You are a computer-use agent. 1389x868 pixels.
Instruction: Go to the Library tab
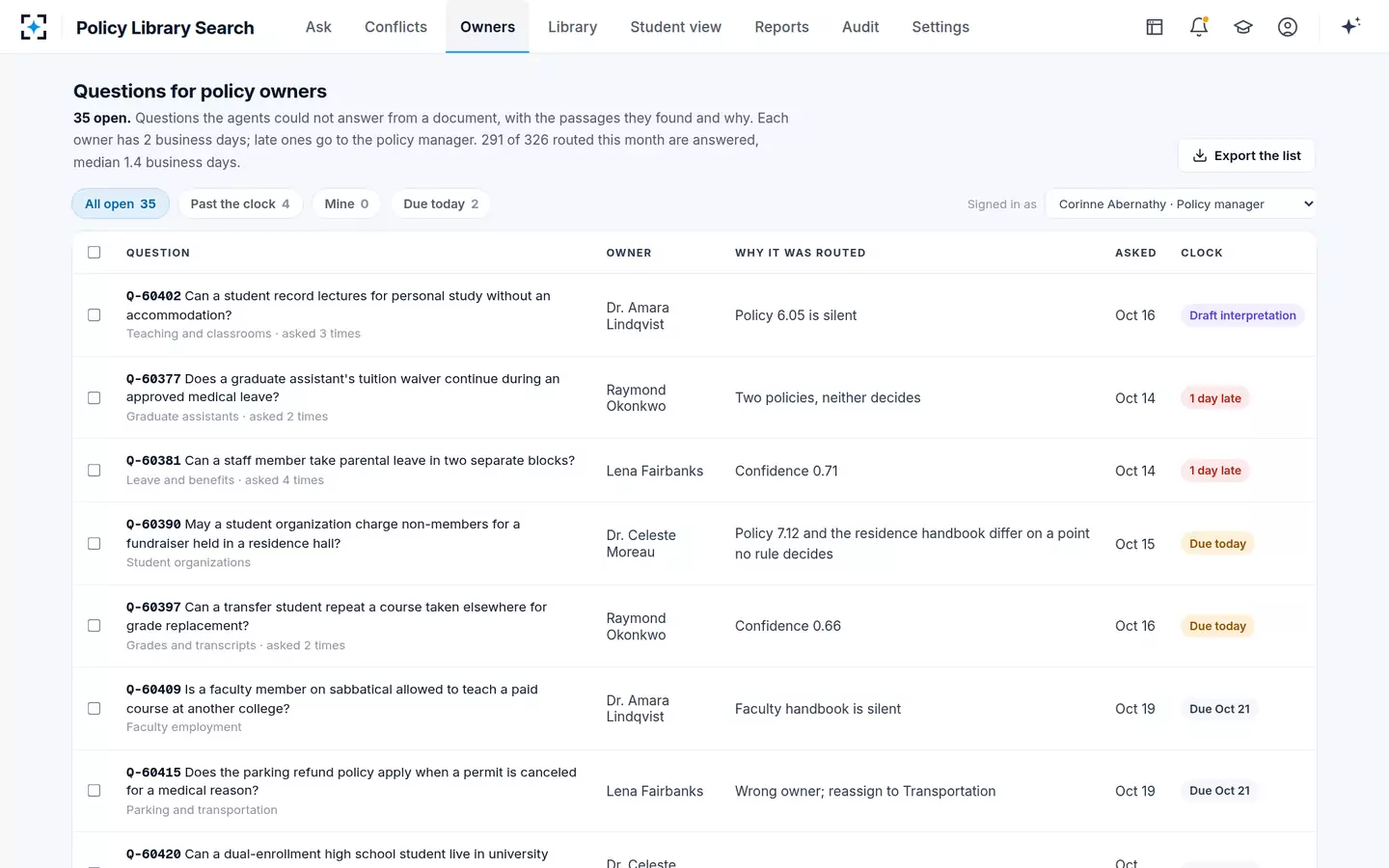(x=573, y=27)
